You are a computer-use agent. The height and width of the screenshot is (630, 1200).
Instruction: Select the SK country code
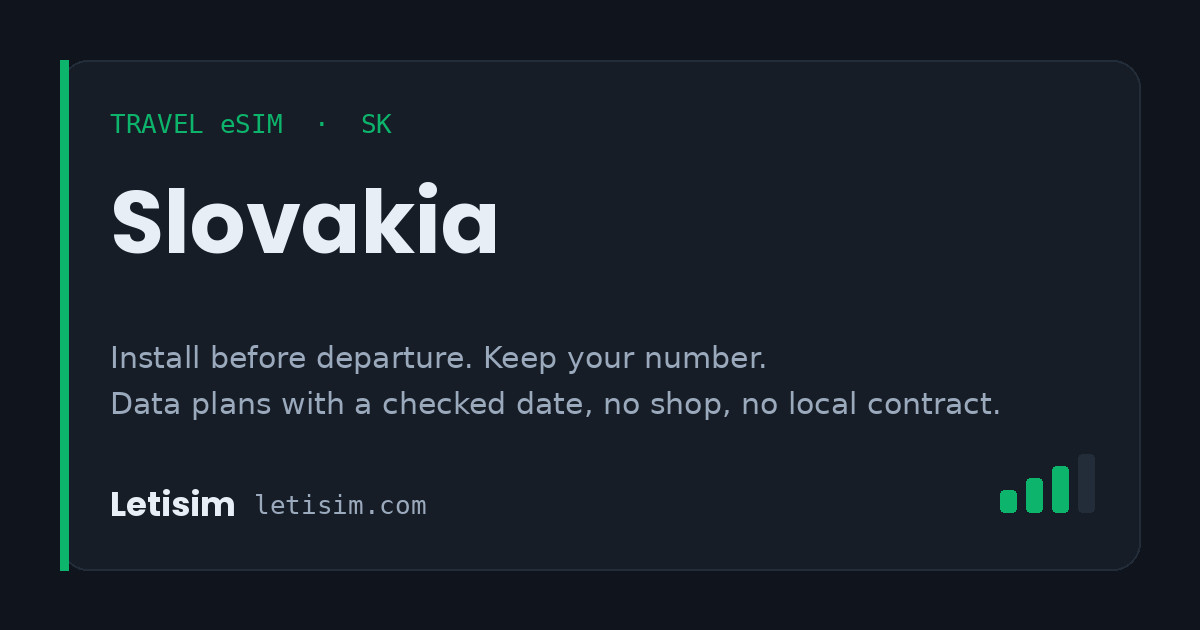tap(376, 125)
